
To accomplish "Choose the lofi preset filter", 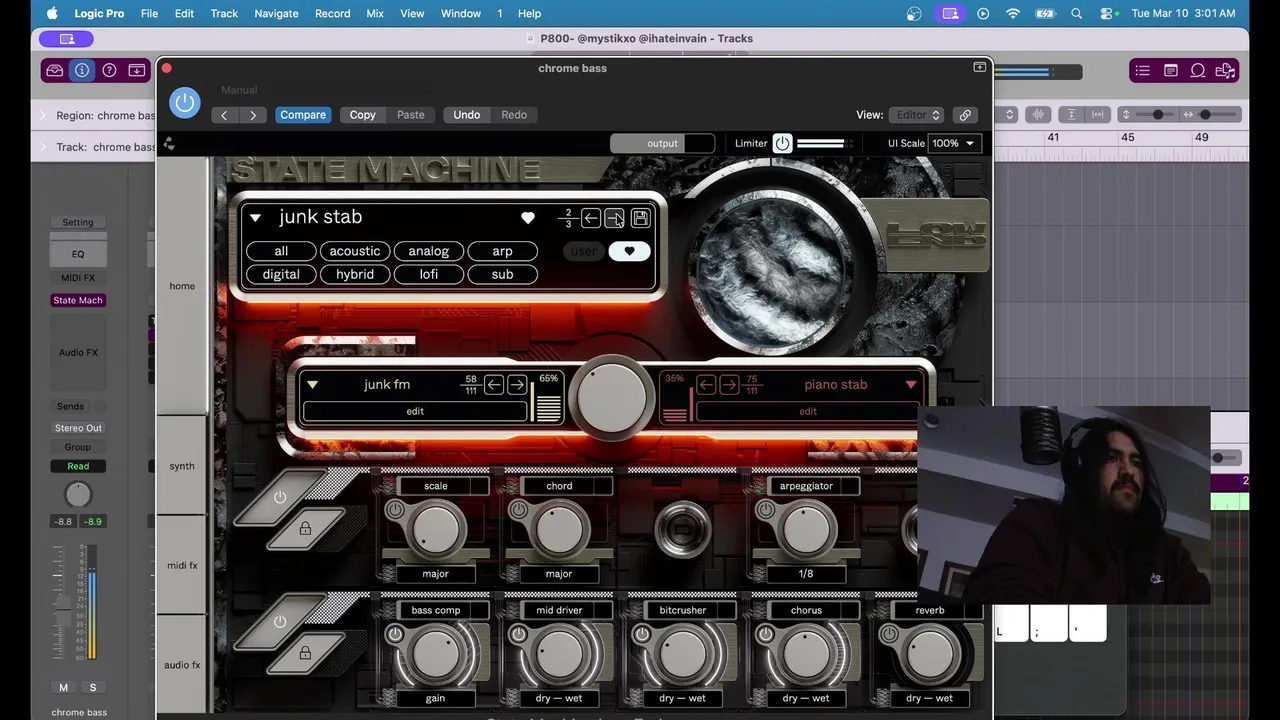I will pyautogui.click(x=429, y=274).
